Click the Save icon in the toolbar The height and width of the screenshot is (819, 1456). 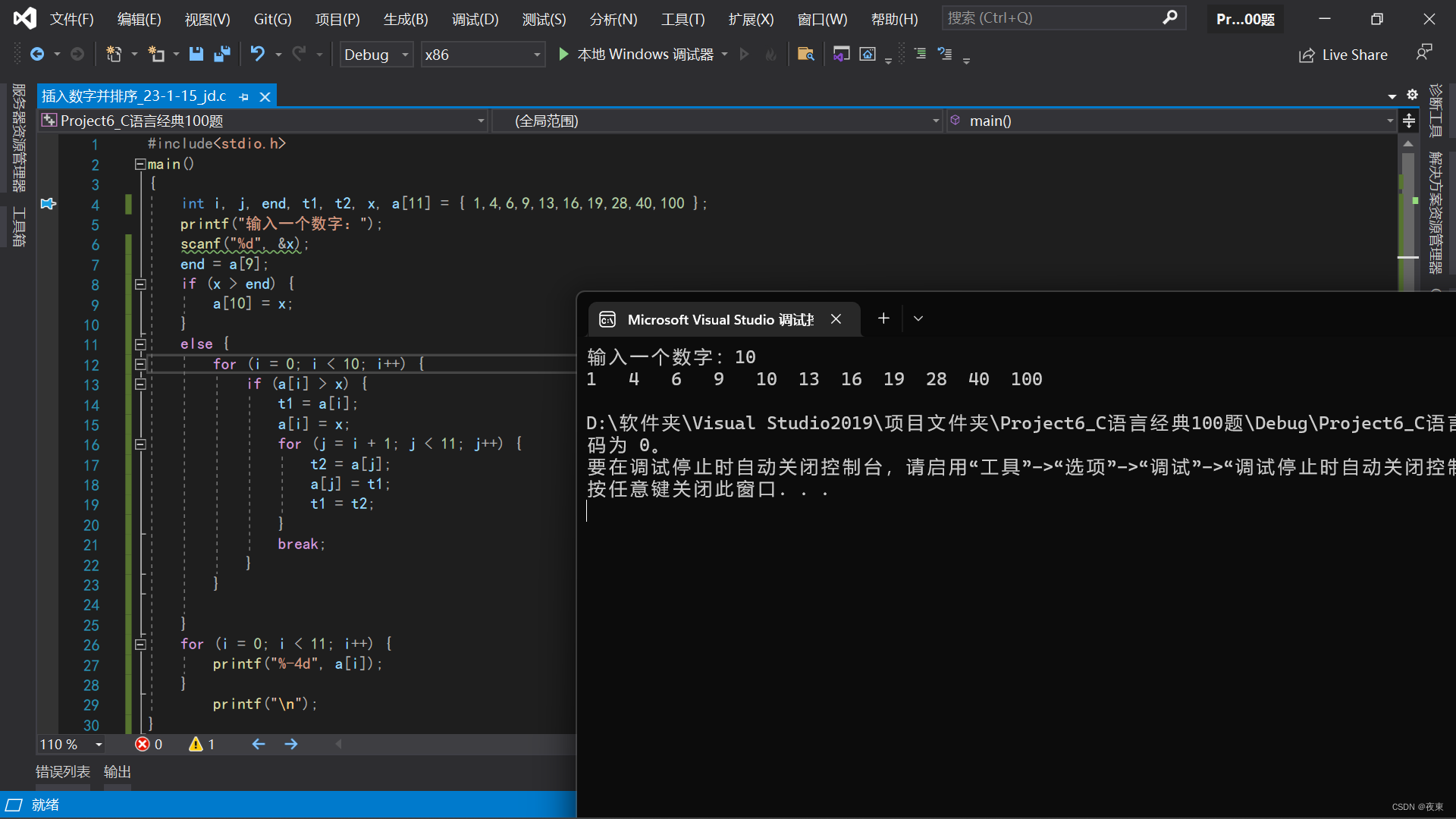pyautogui.click(x=196, y=54)
